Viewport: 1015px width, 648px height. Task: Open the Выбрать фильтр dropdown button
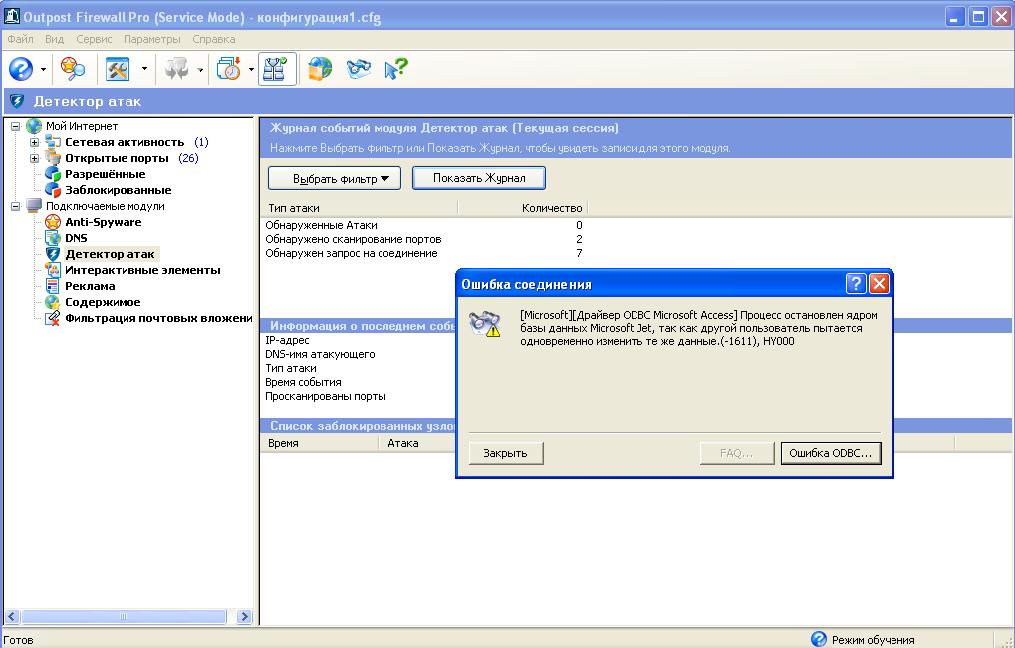pos(335,179)
